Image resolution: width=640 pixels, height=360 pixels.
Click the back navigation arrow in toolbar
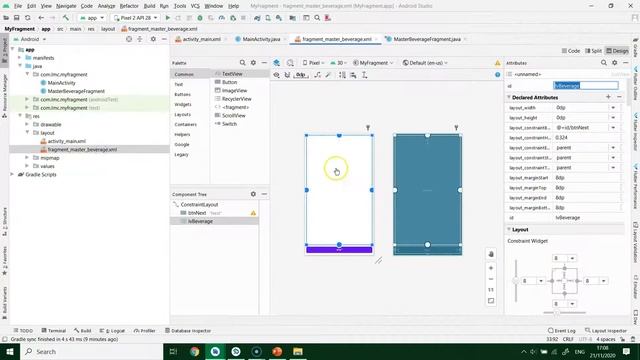(41, 18)
